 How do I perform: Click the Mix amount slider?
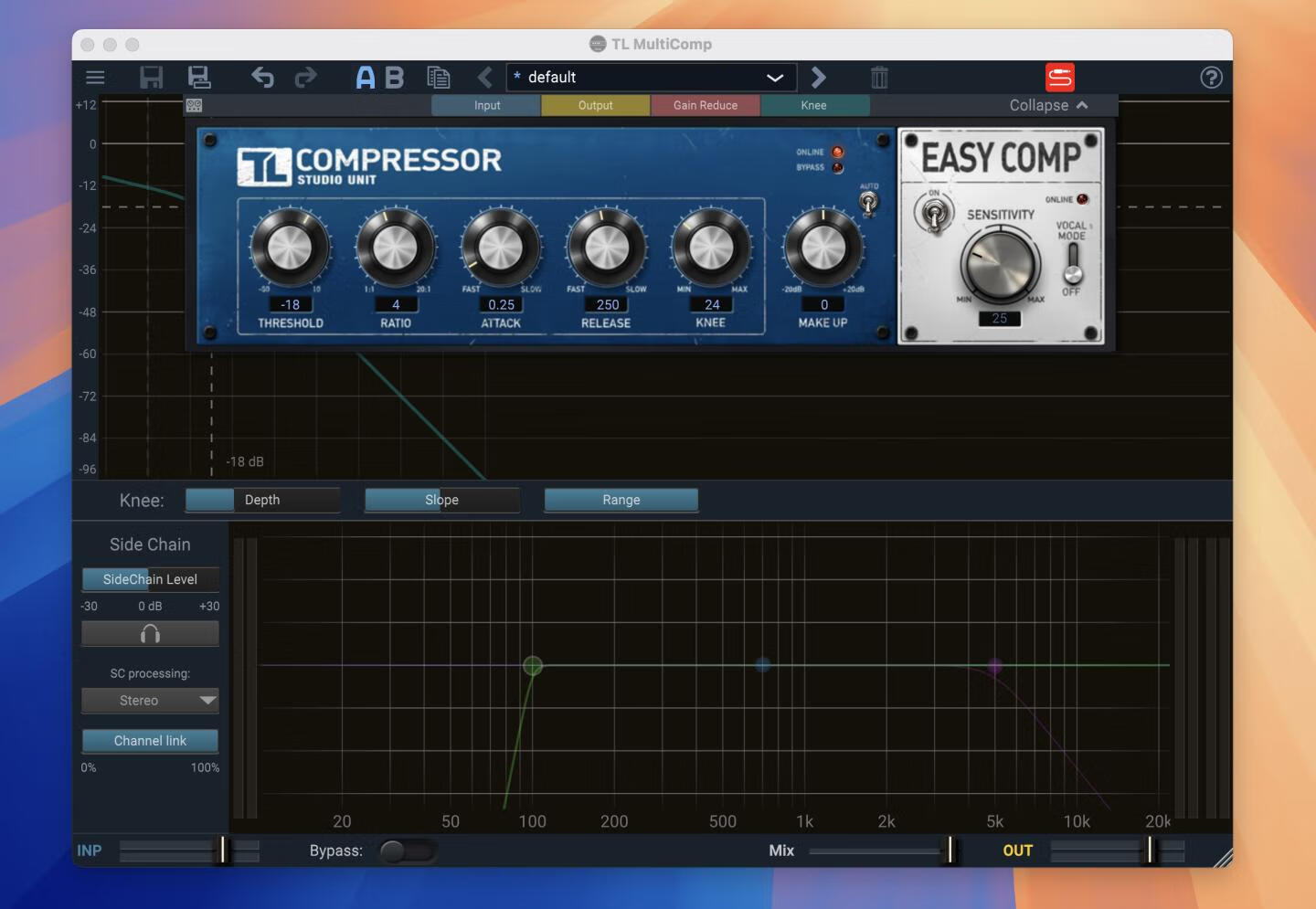click(882, 851)
